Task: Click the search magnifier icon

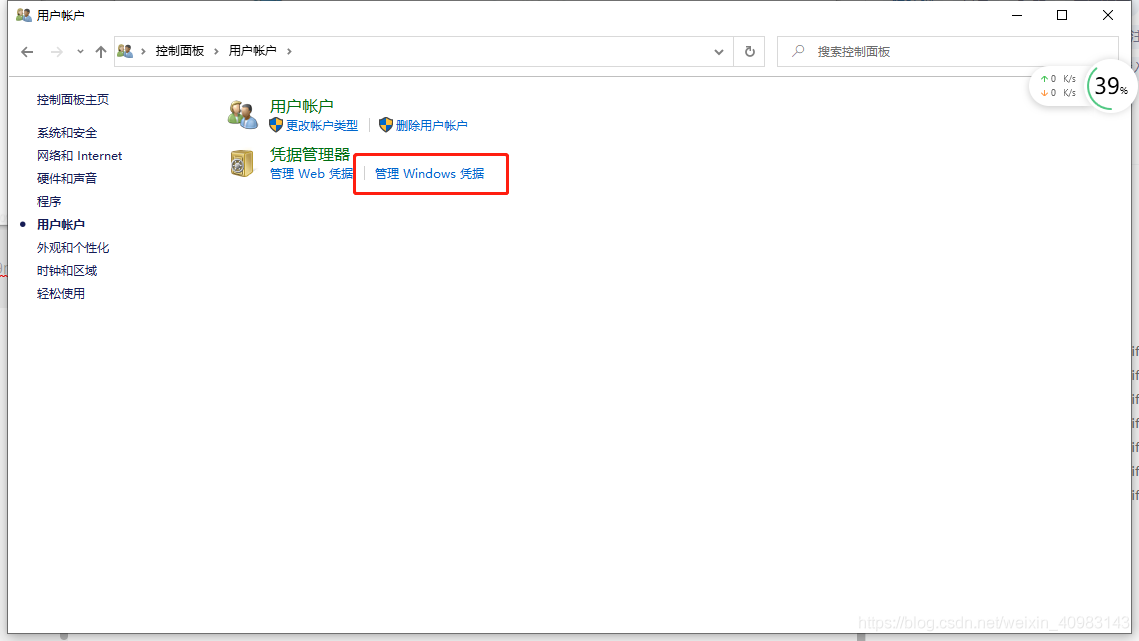Action: [x=798, y=51]
